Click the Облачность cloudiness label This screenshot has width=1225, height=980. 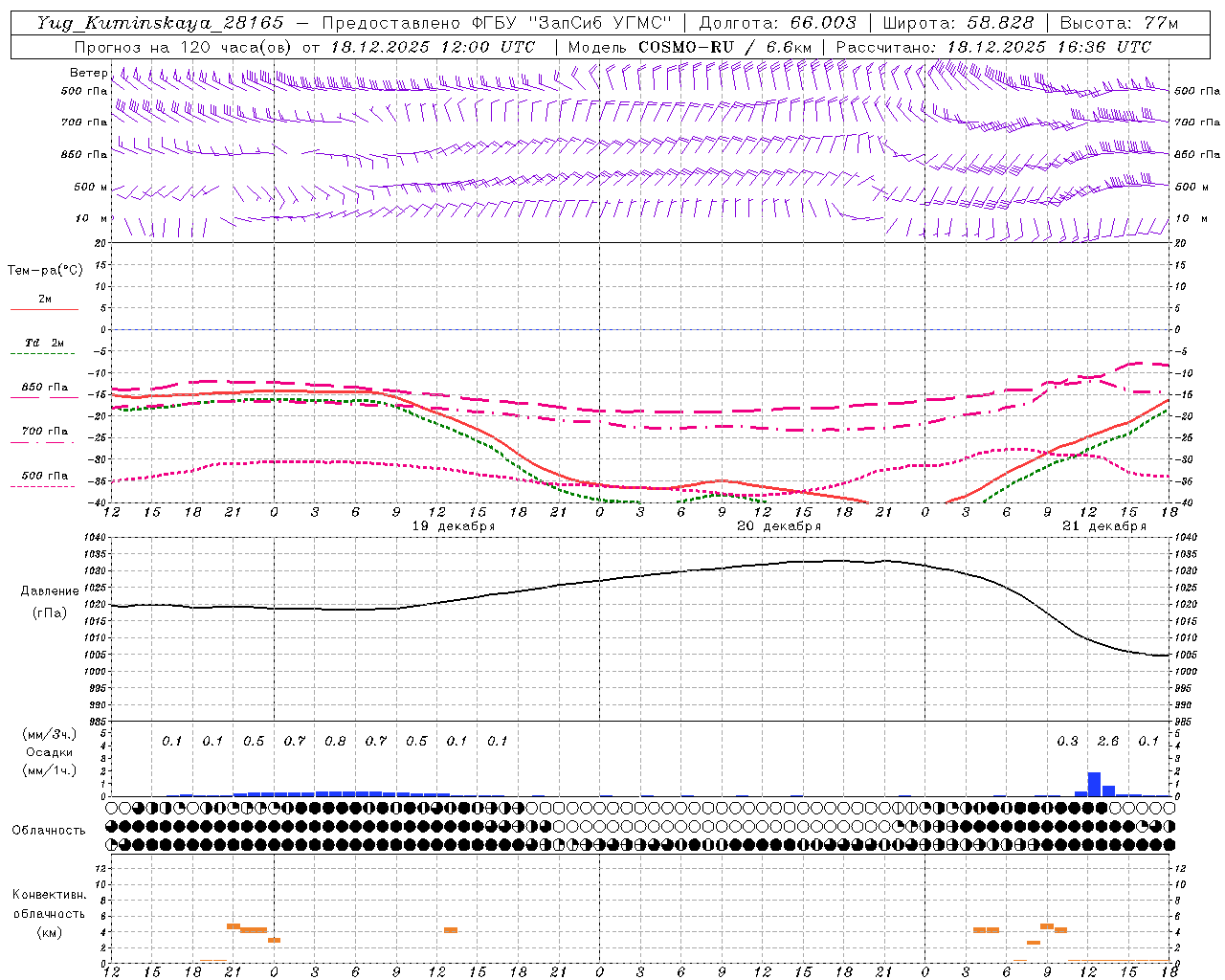coord(49,830)
